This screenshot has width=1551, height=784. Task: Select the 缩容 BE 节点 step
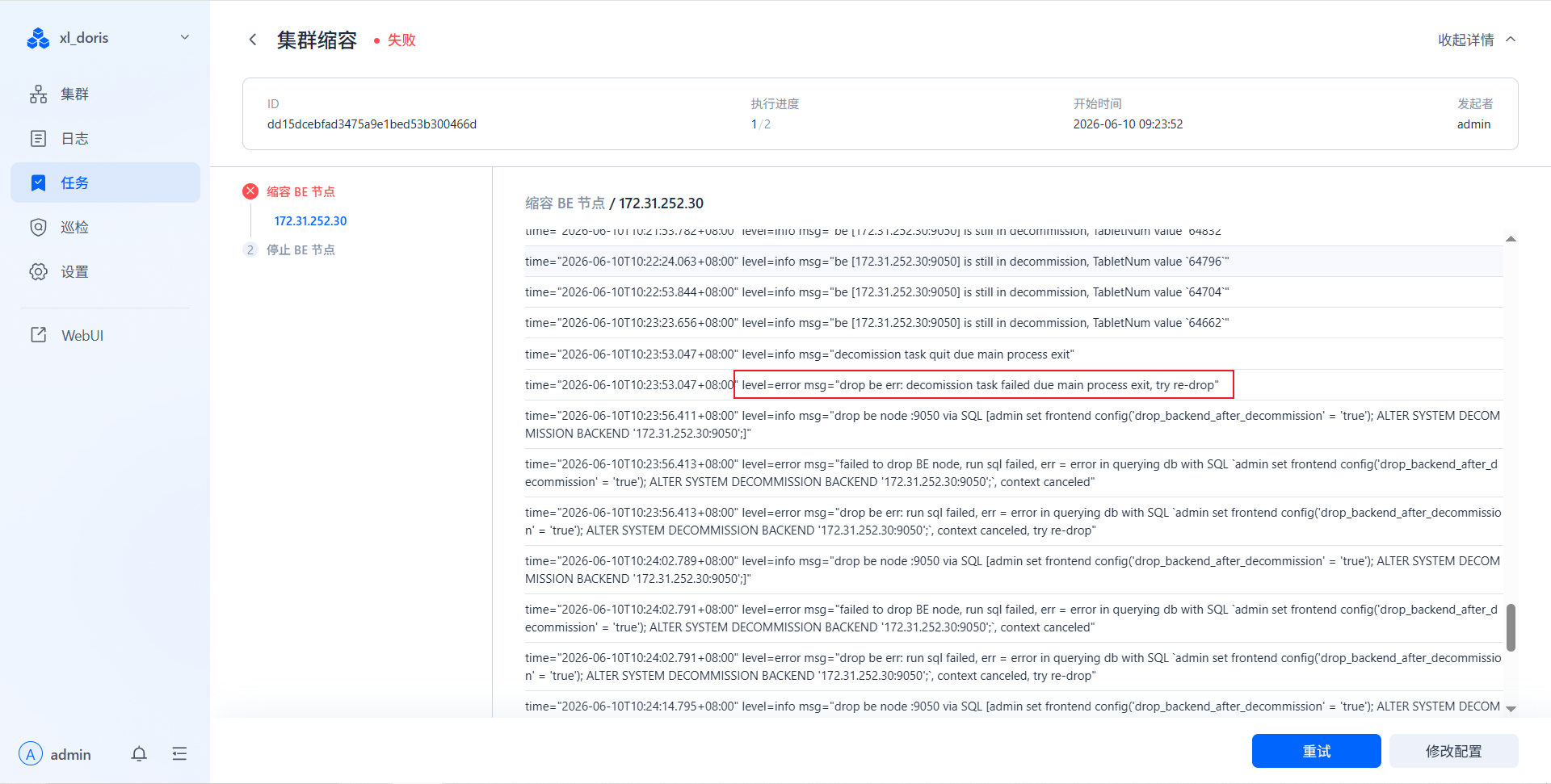point(301,191)
